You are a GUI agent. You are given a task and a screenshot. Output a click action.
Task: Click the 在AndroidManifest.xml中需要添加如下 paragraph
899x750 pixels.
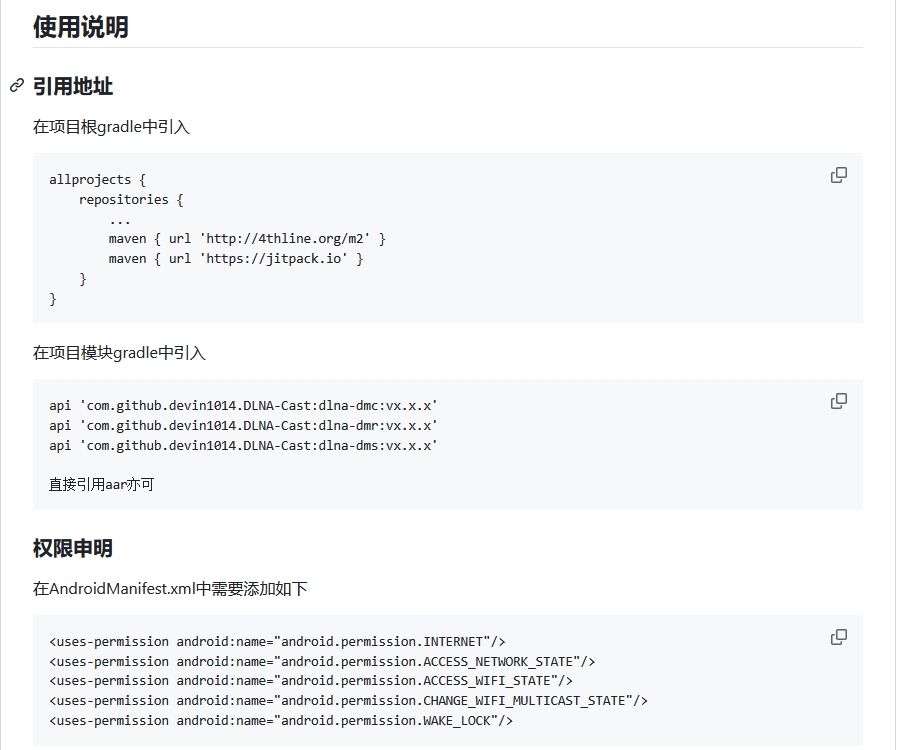(x=170, y=588)
